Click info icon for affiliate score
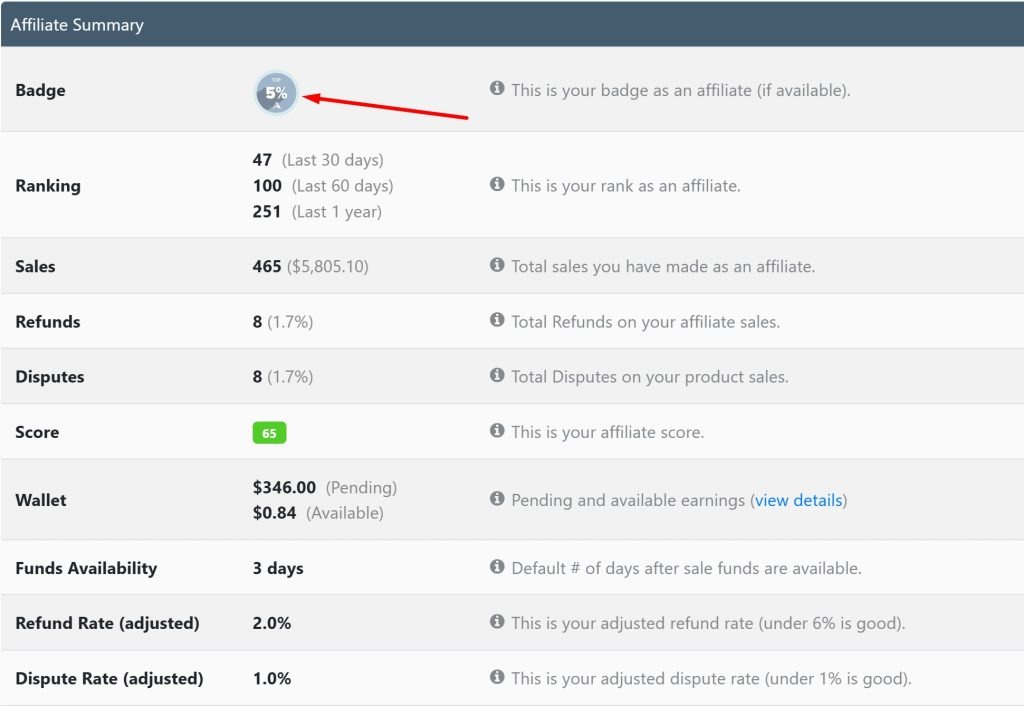This screenshot has width=1024, height=706. pos(497,430)
